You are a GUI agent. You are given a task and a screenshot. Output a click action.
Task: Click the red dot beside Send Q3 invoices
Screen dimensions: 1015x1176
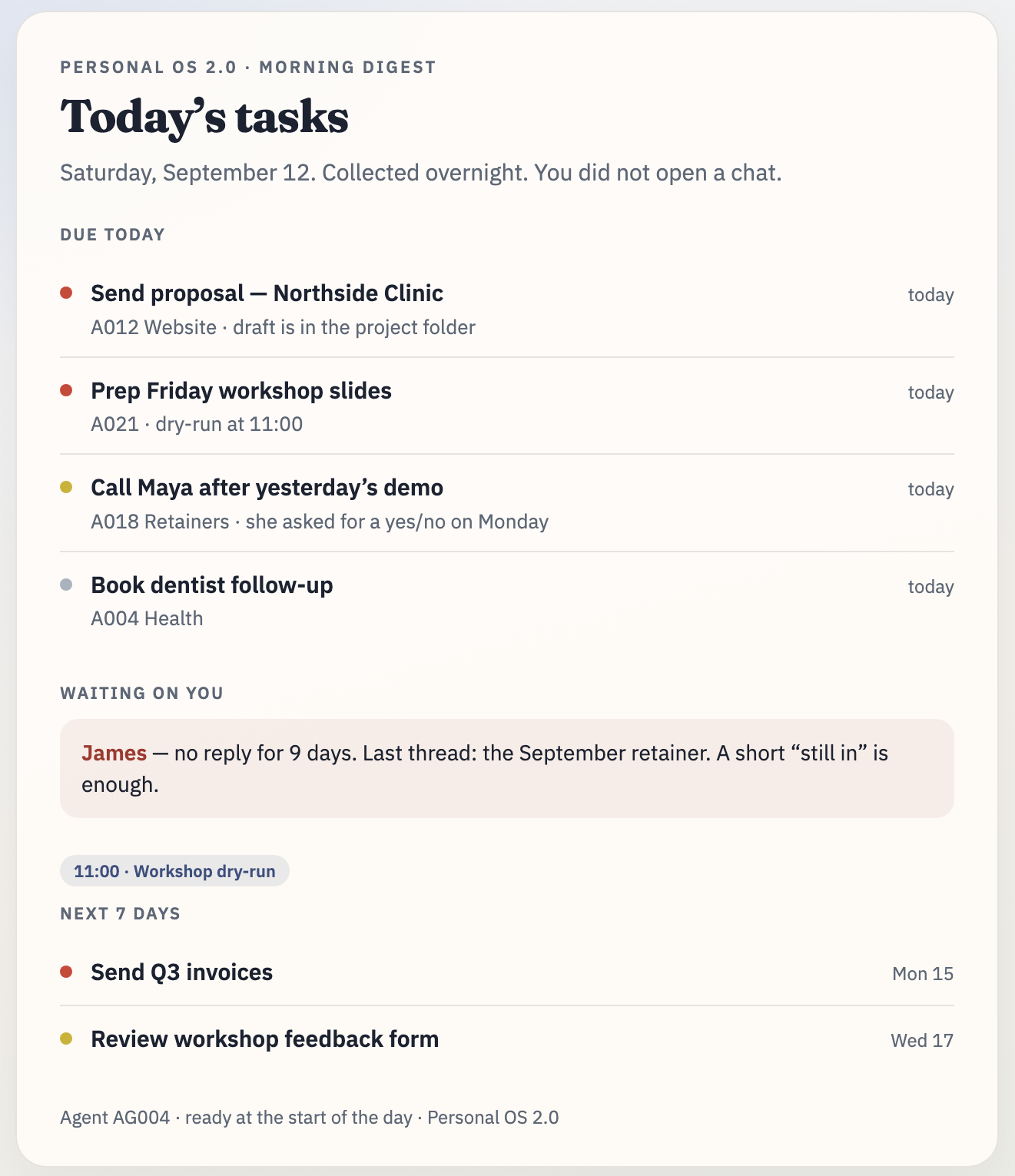66,972
